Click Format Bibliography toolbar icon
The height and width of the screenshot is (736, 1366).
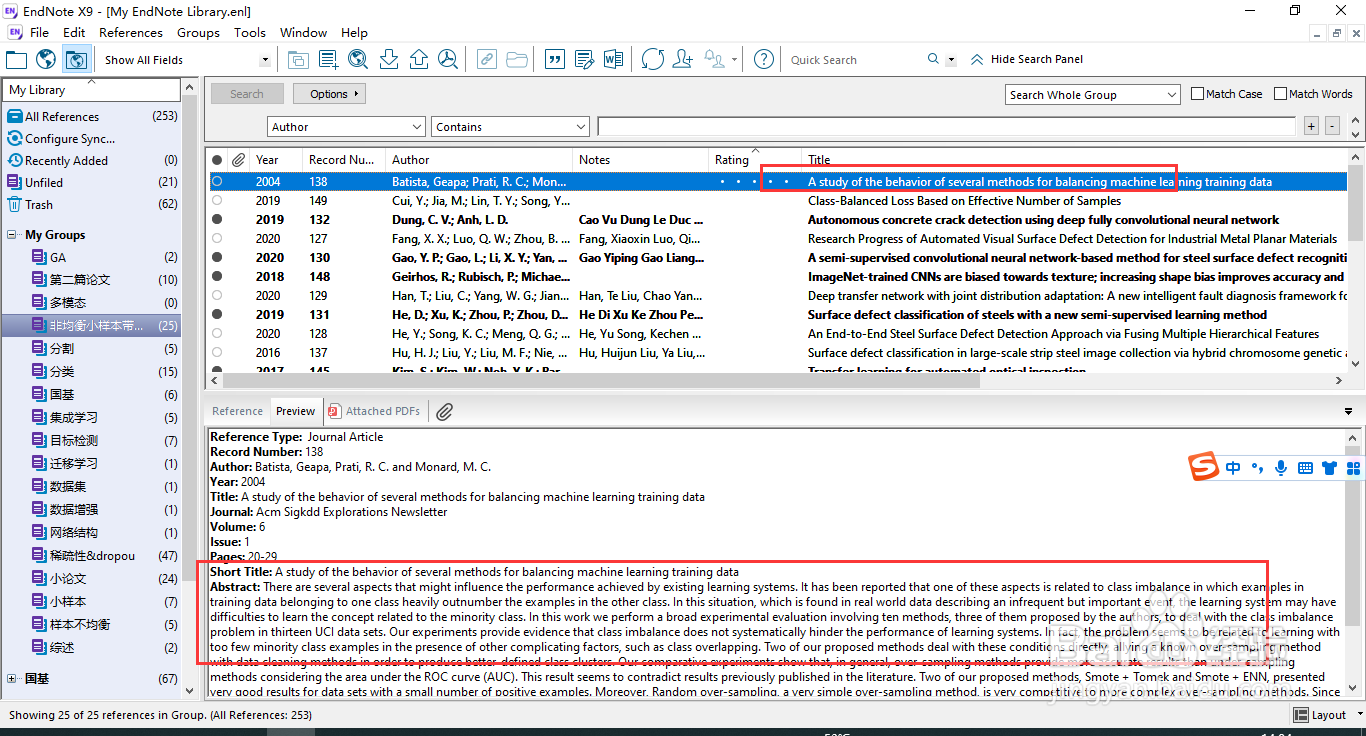coord(583,59)
